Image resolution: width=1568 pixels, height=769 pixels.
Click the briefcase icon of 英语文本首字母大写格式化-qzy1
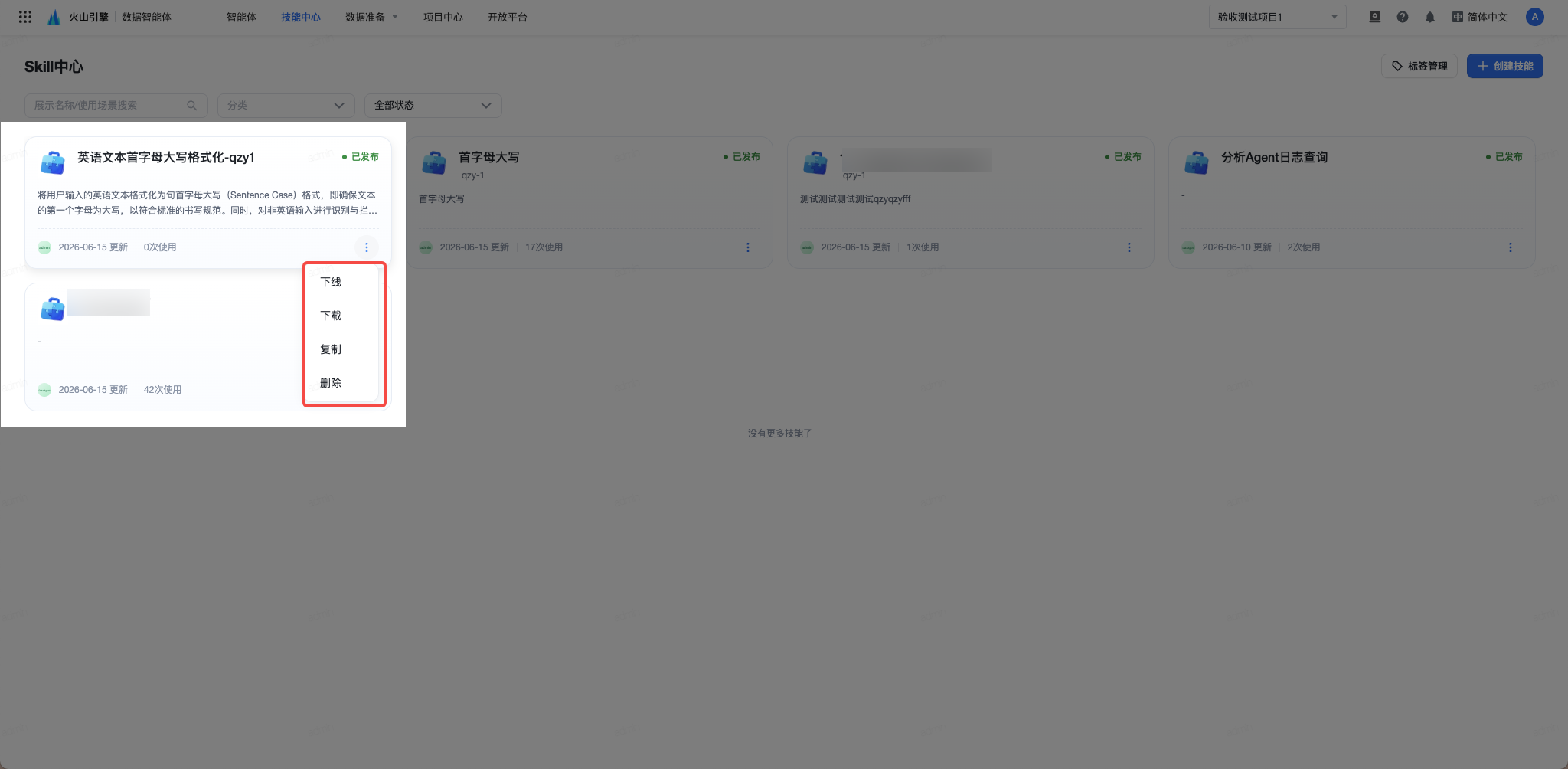(53, 162)
